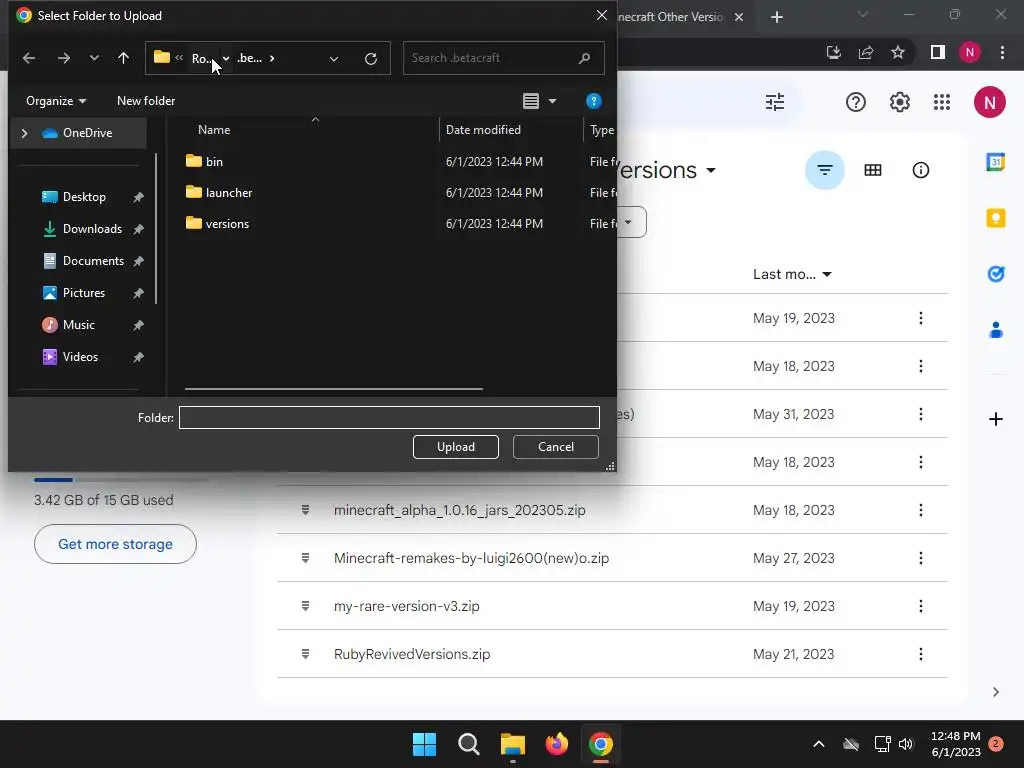
Task: Open Google Drive help icon
Action: (x=856, y=102)
